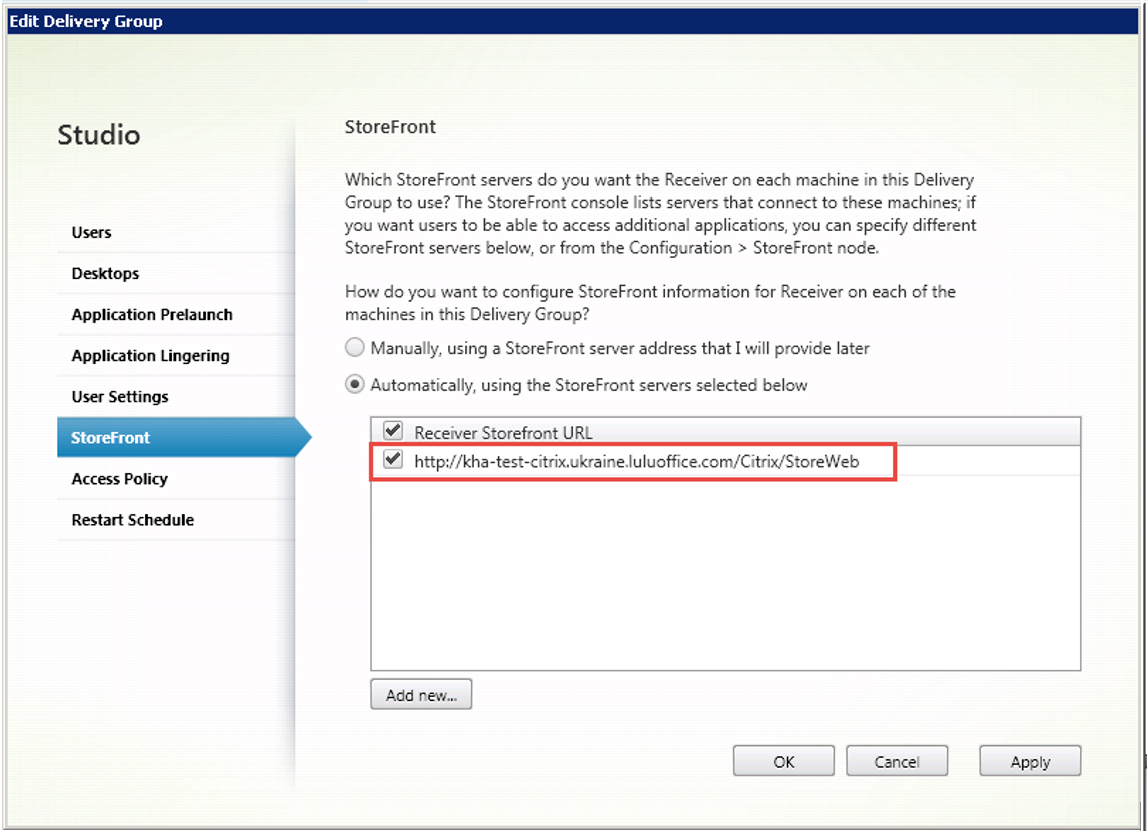Click the Receiver Storefront URL column header
Image resolution: width=1147 pixels, height=833 pixels.
coord(503,432)
